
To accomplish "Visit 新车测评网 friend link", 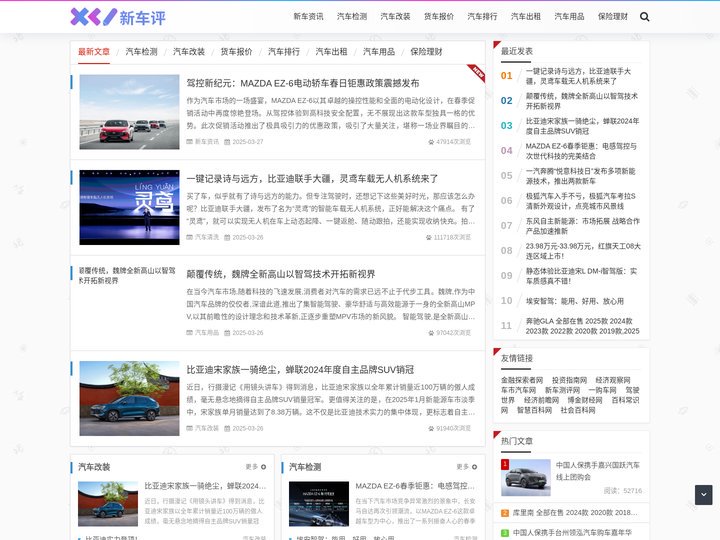I will pyautogui.click(x=562, y=390).
